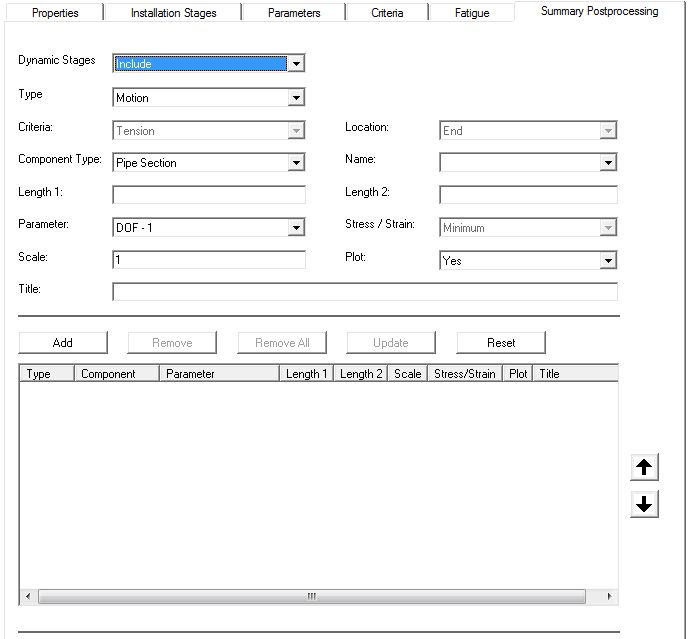
Task: Click the Reset button
Action: click(501, 343)
